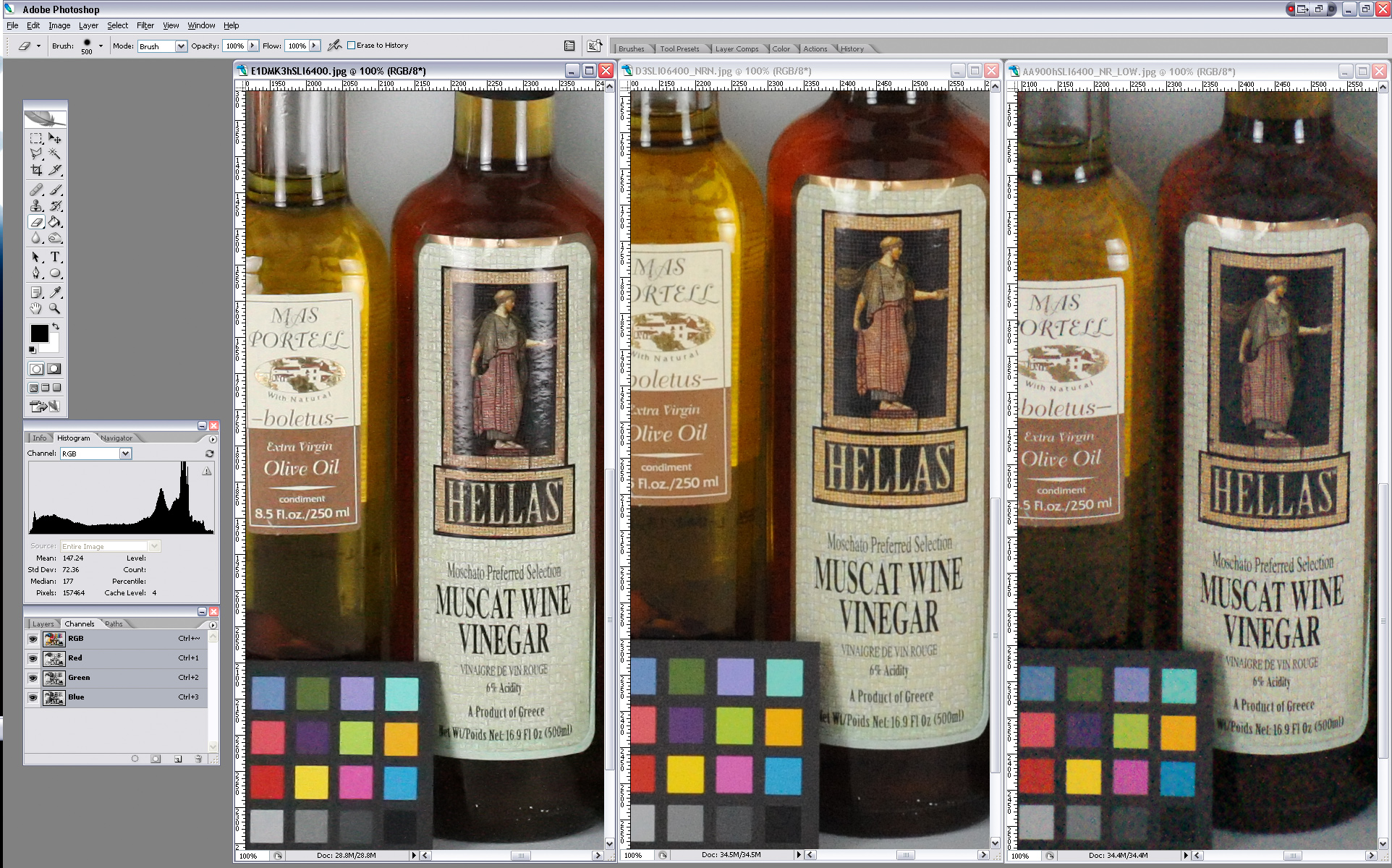Open the Flow slider arrow
Image resolution: width=1392 pixels, height=868 pixels.
[x=314, y=46]
